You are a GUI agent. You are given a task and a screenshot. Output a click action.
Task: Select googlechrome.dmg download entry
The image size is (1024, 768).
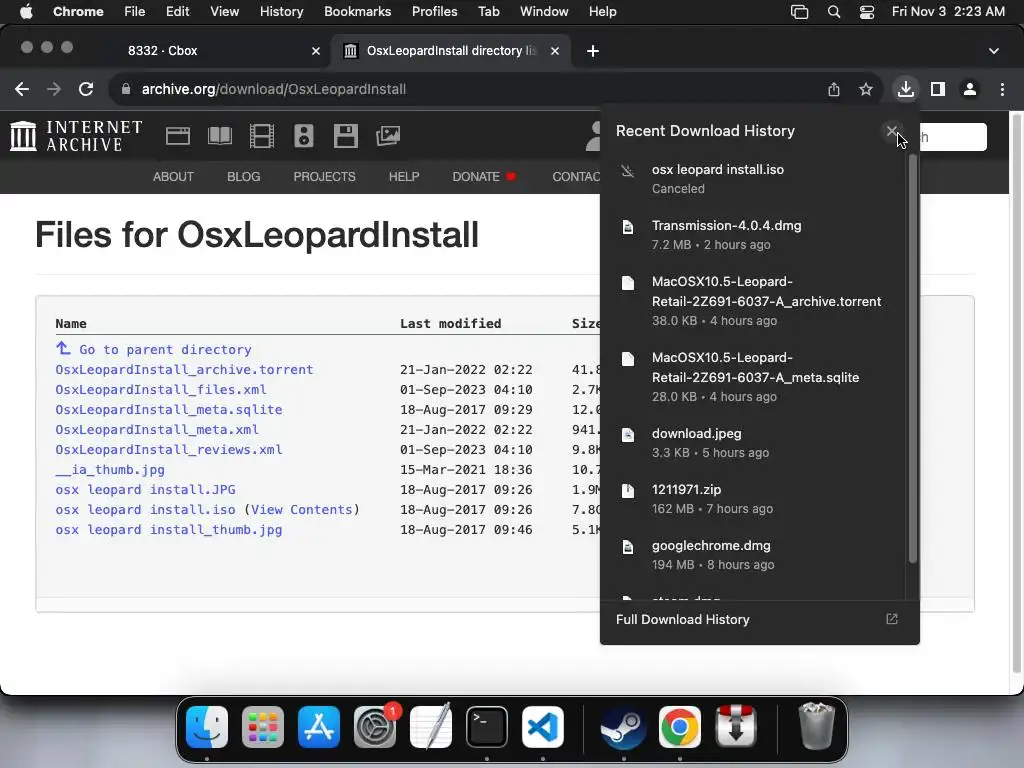[x=754, y=555]
